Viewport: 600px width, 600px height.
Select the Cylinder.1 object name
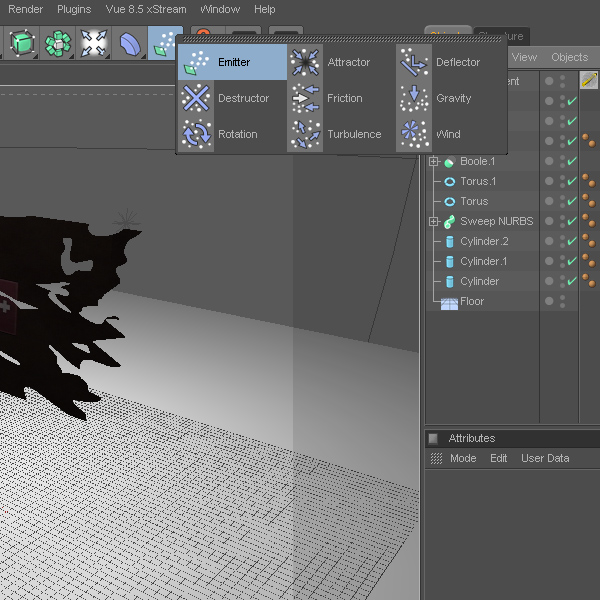[x=484, y=261]
